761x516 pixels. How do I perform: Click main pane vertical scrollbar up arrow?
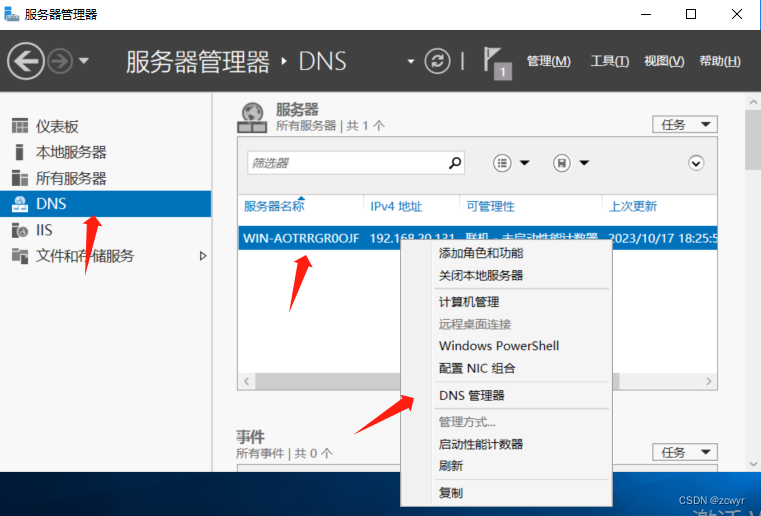(753, 102)
